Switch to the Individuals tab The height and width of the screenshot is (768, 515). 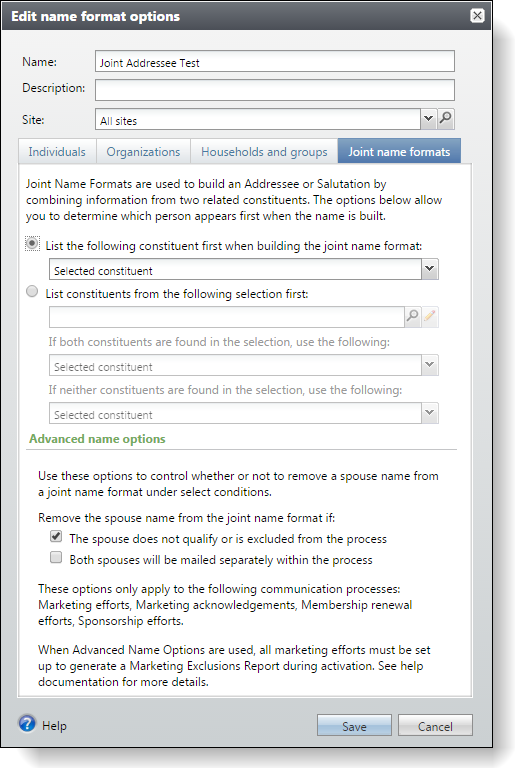(57, 152)
